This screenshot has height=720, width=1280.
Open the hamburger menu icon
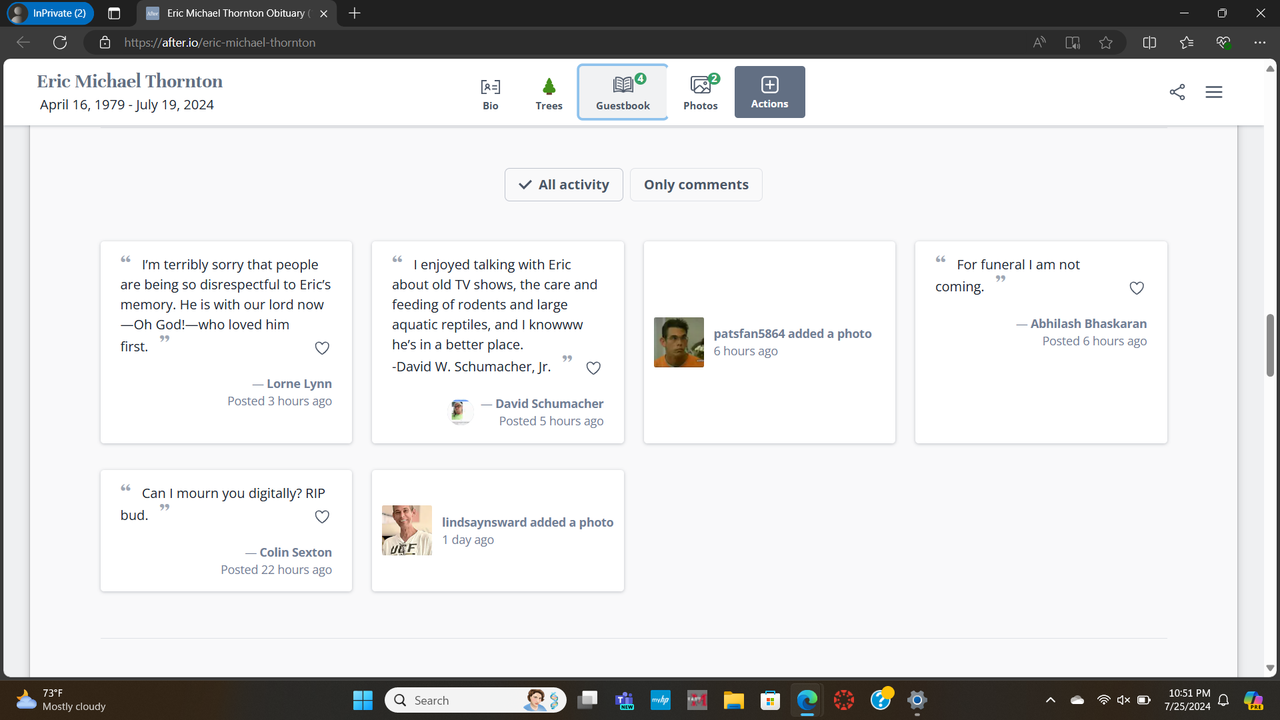[1214, 91]
